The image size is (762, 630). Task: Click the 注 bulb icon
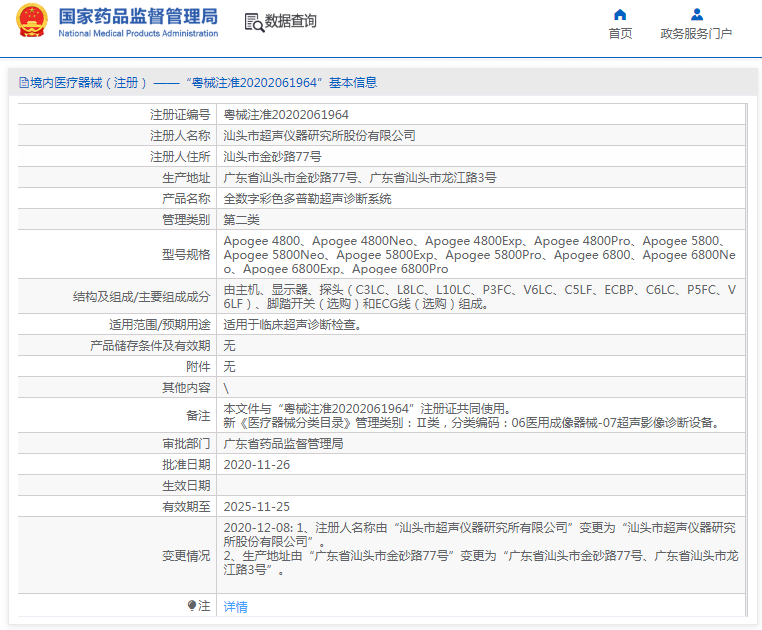point(191,605)
